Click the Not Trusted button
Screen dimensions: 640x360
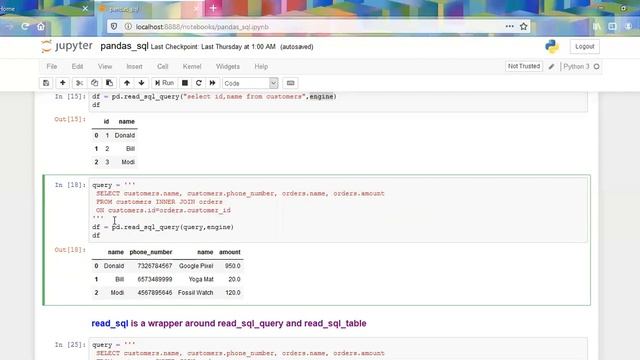coord(524,66)
